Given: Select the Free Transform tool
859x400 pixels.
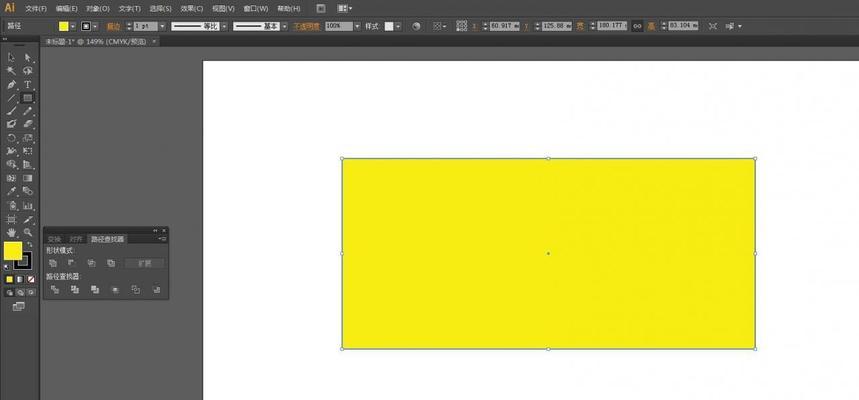Looking at the screenshot, I should [x=27, y=151].
